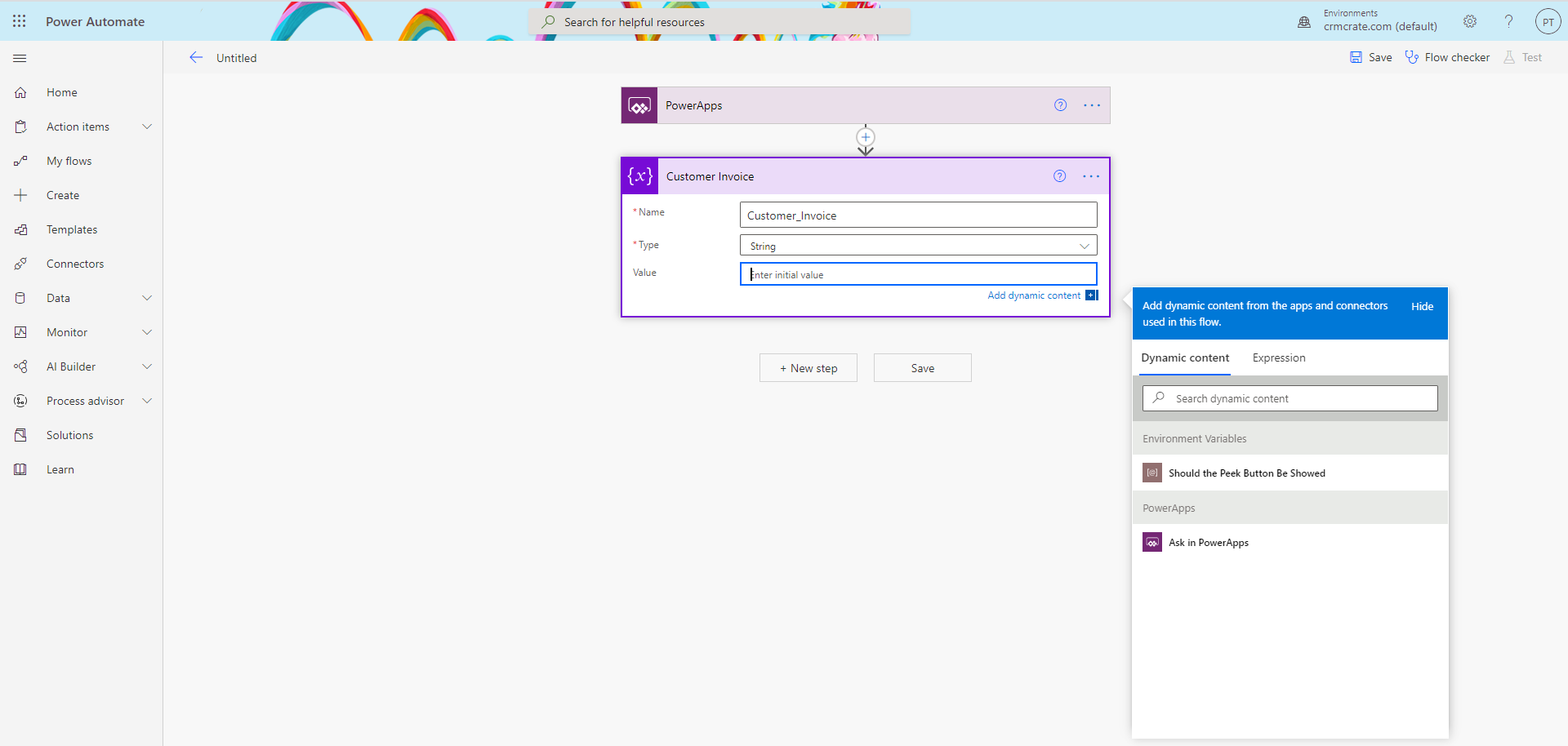The width and height of the screenshot is (1568, 746).
Task: Open the Solutions section
Action: point(69,434)
